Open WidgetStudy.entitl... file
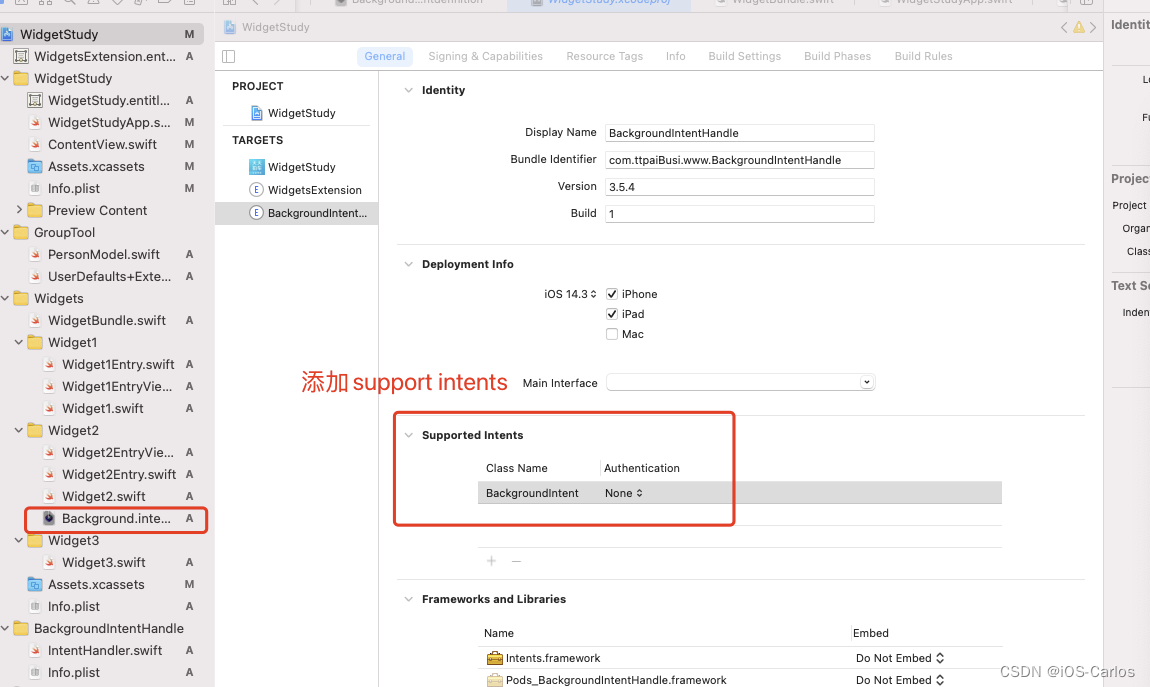 coord(109,100)
